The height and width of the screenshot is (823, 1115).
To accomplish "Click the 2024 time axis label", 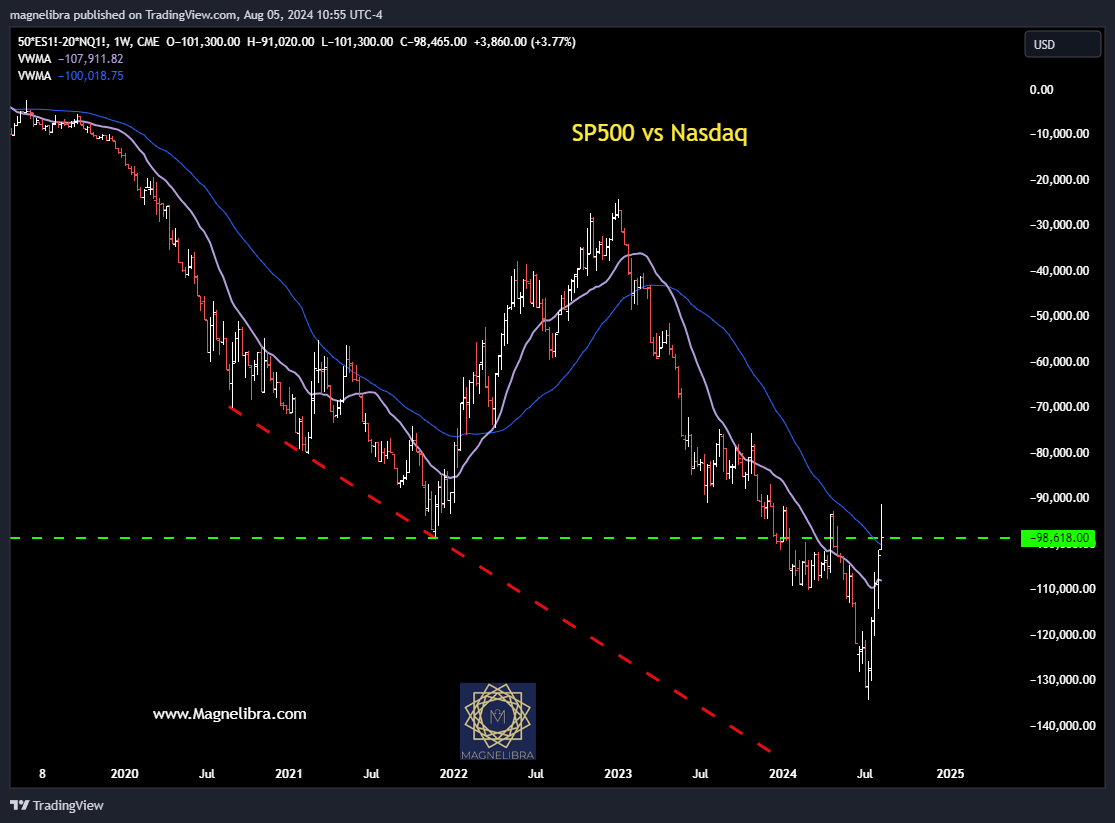I will [x=783, y=773].
